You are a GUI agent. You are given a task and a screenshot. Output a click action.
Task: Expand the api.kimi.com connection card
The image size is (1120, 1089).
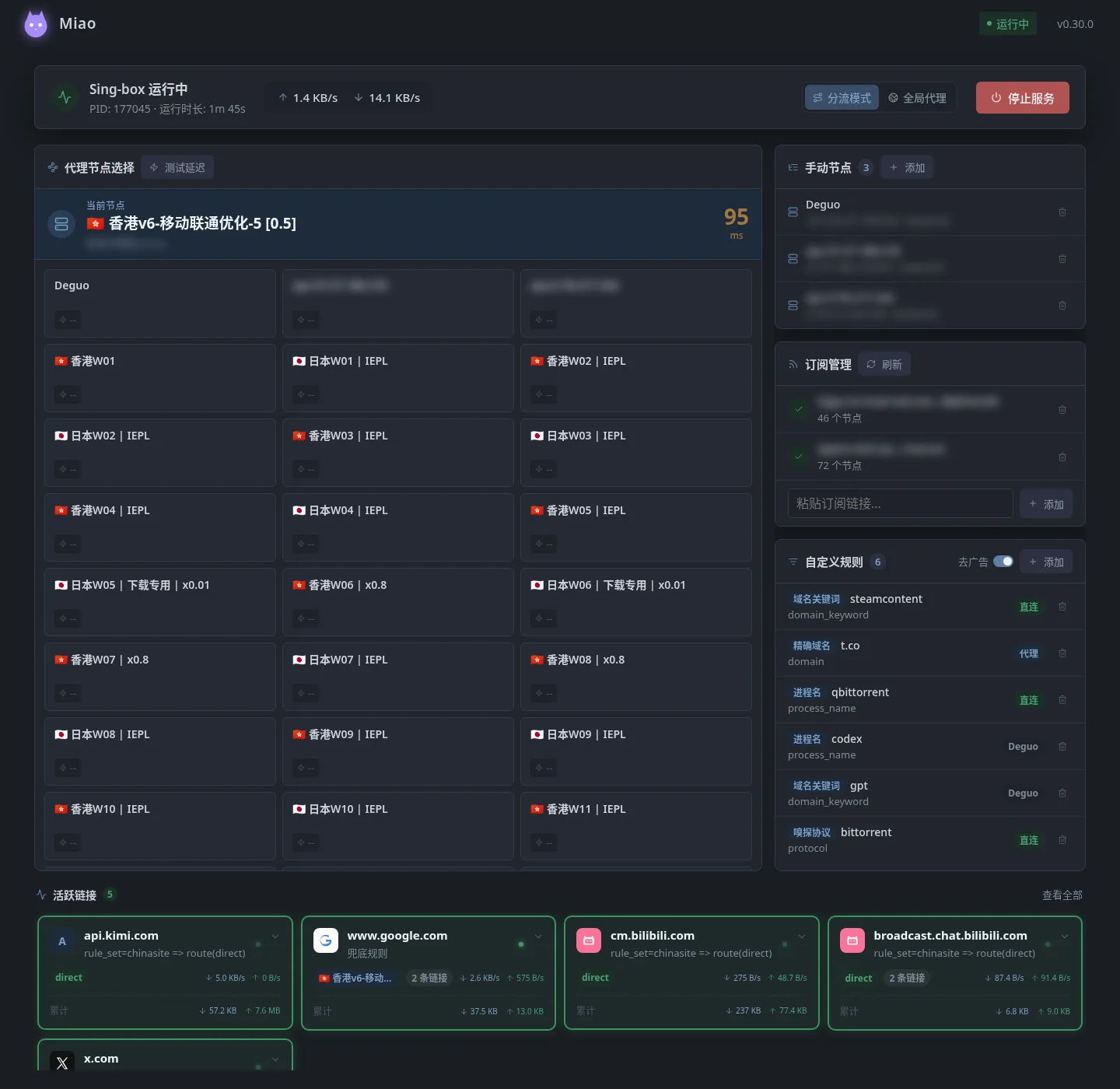click(275, 937)
